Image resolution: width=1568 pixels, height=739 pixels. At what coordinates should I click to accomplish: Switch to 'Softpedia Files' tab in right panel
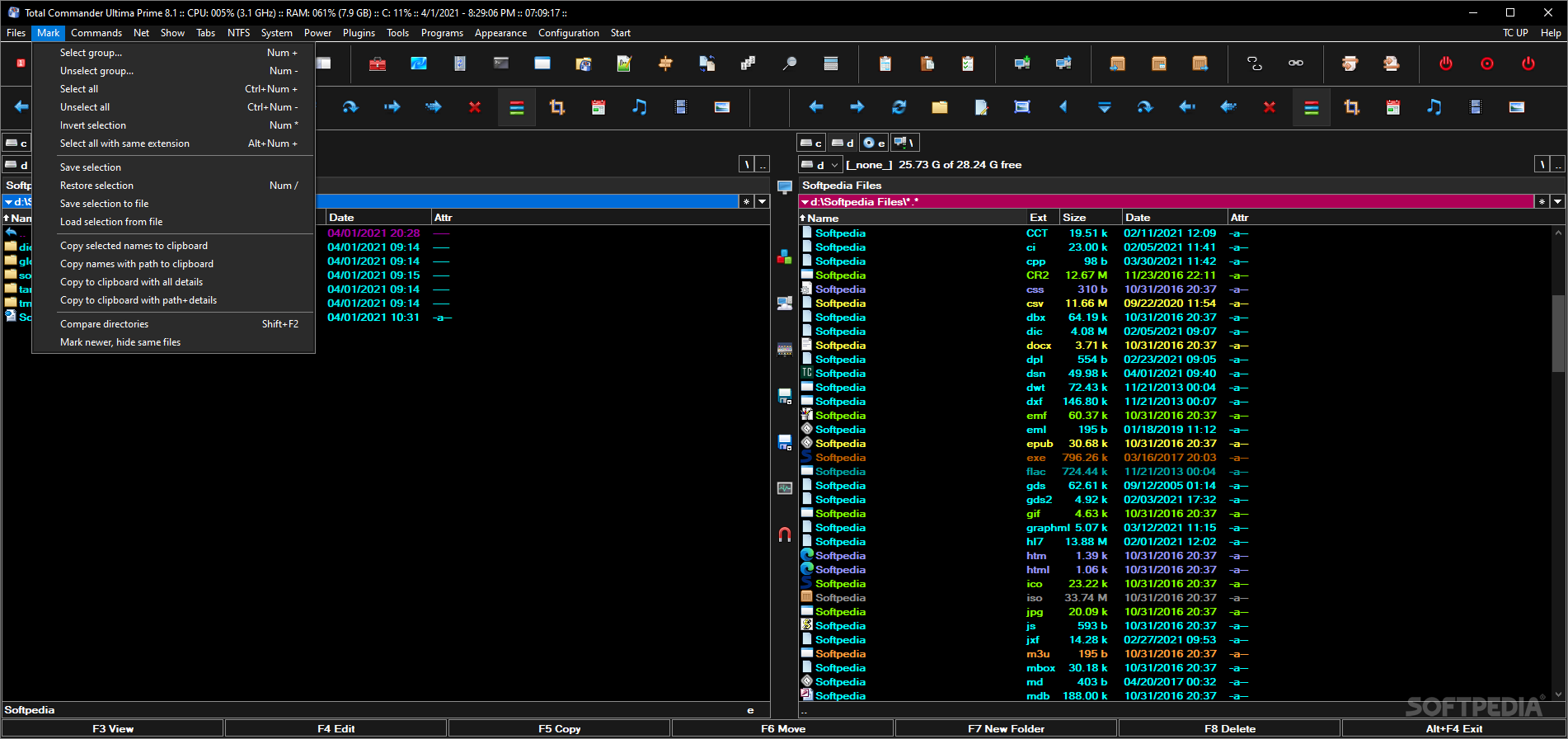(842, 186)
